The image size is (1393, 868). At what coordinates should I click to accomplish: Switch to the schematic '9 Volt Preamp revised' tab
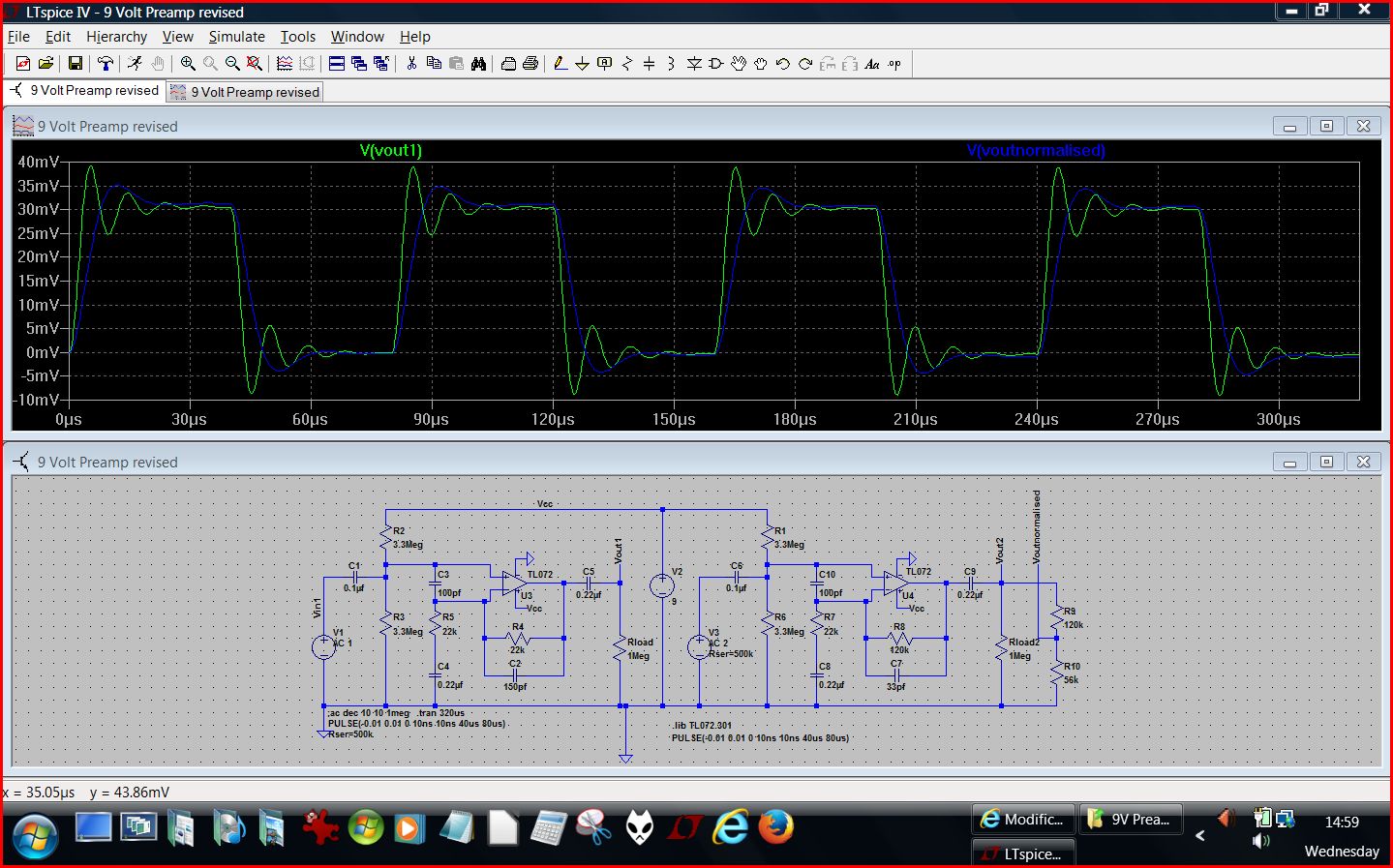point(85,90)
